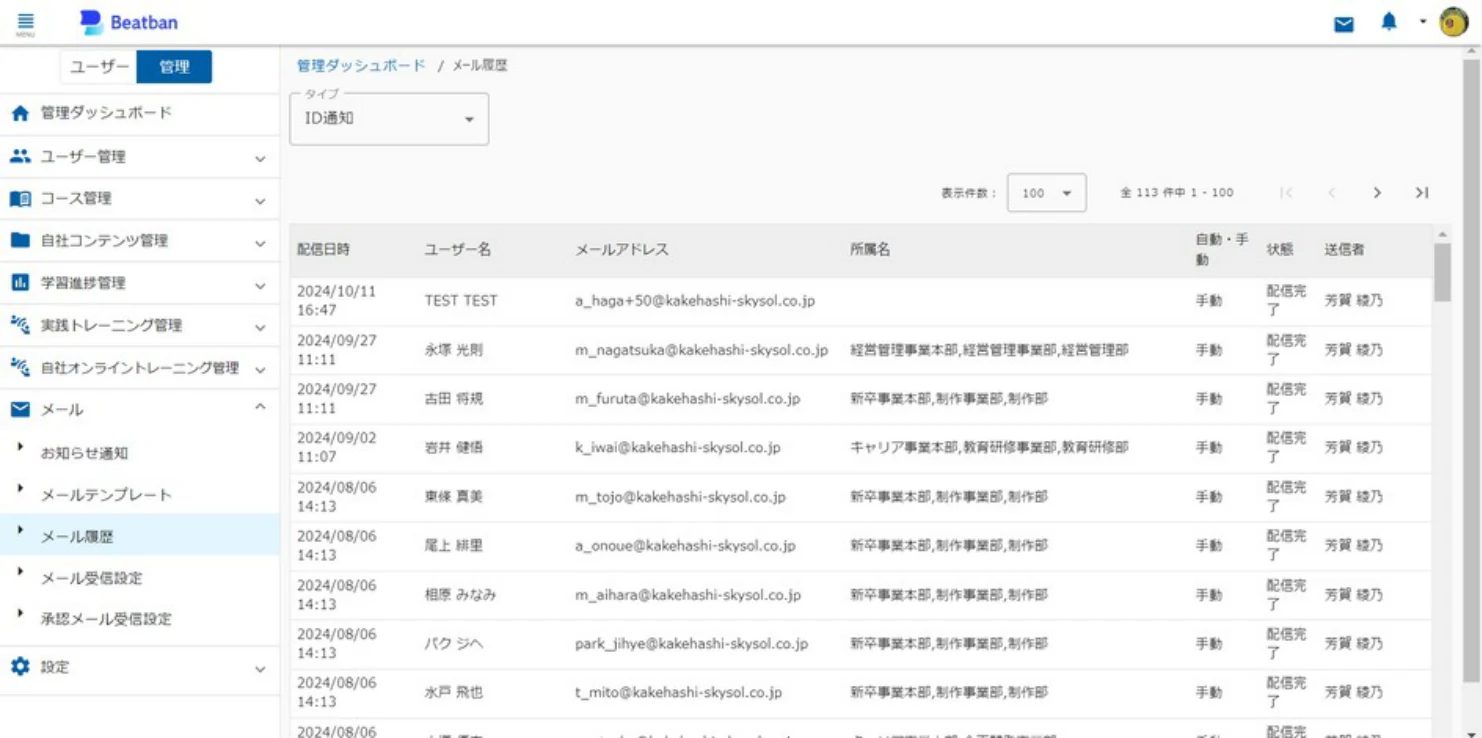The height and width of the screenshot is (738, 1482).
Task: Select メール履歴 in the sidebar
Action: (140, 536)
